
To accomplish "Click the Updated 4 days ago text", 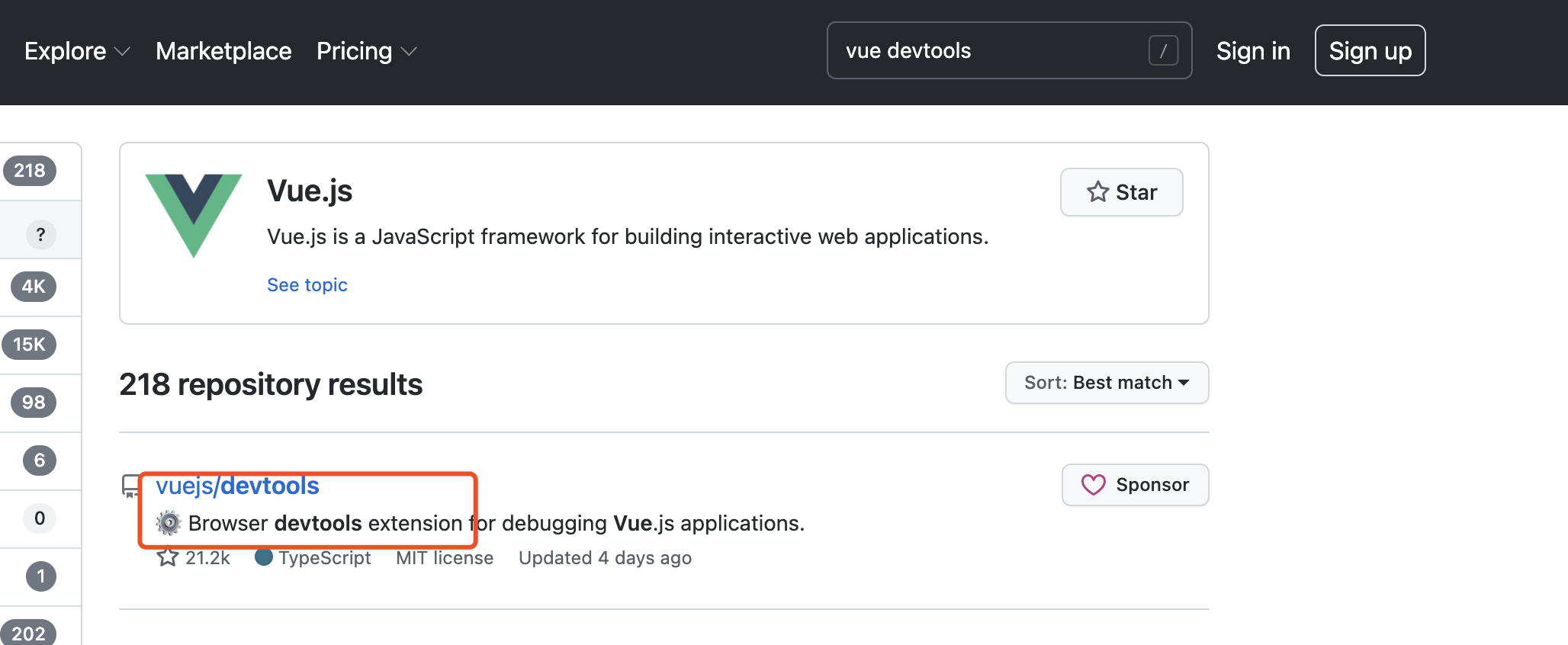I will (x=605, y=558).
